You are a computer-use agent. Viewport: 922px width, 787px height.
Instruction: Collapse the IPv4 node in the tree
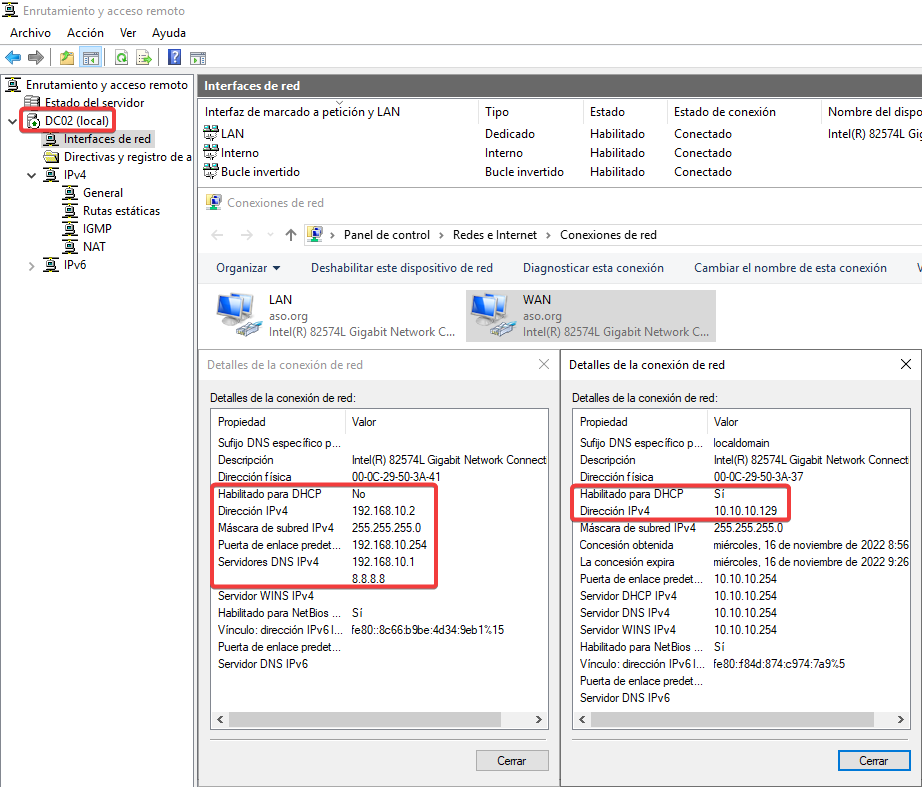[31, 175]
